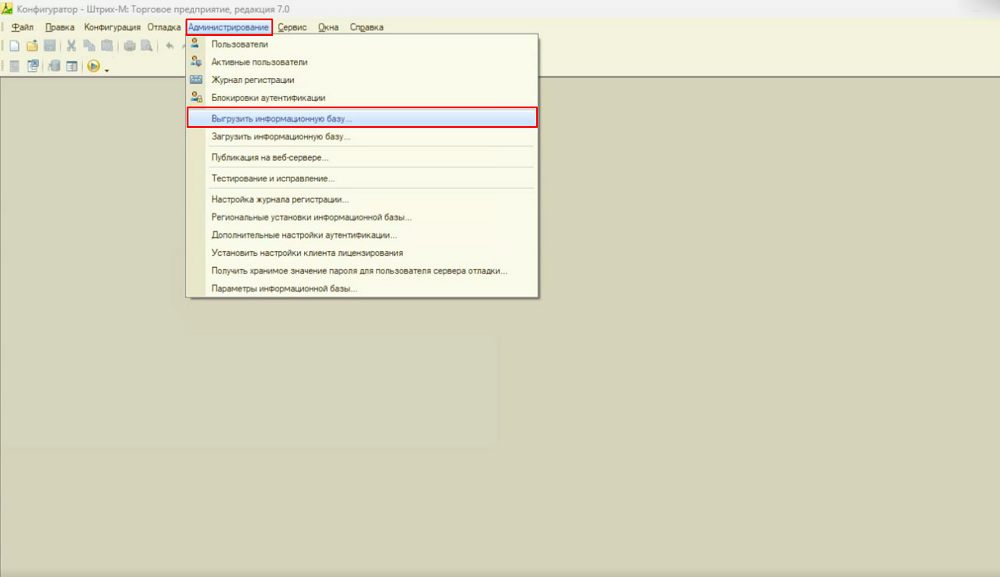This screenshot has height=577, width=1000.
Task: Click the Save floppy disk icon
Action: 50,46
